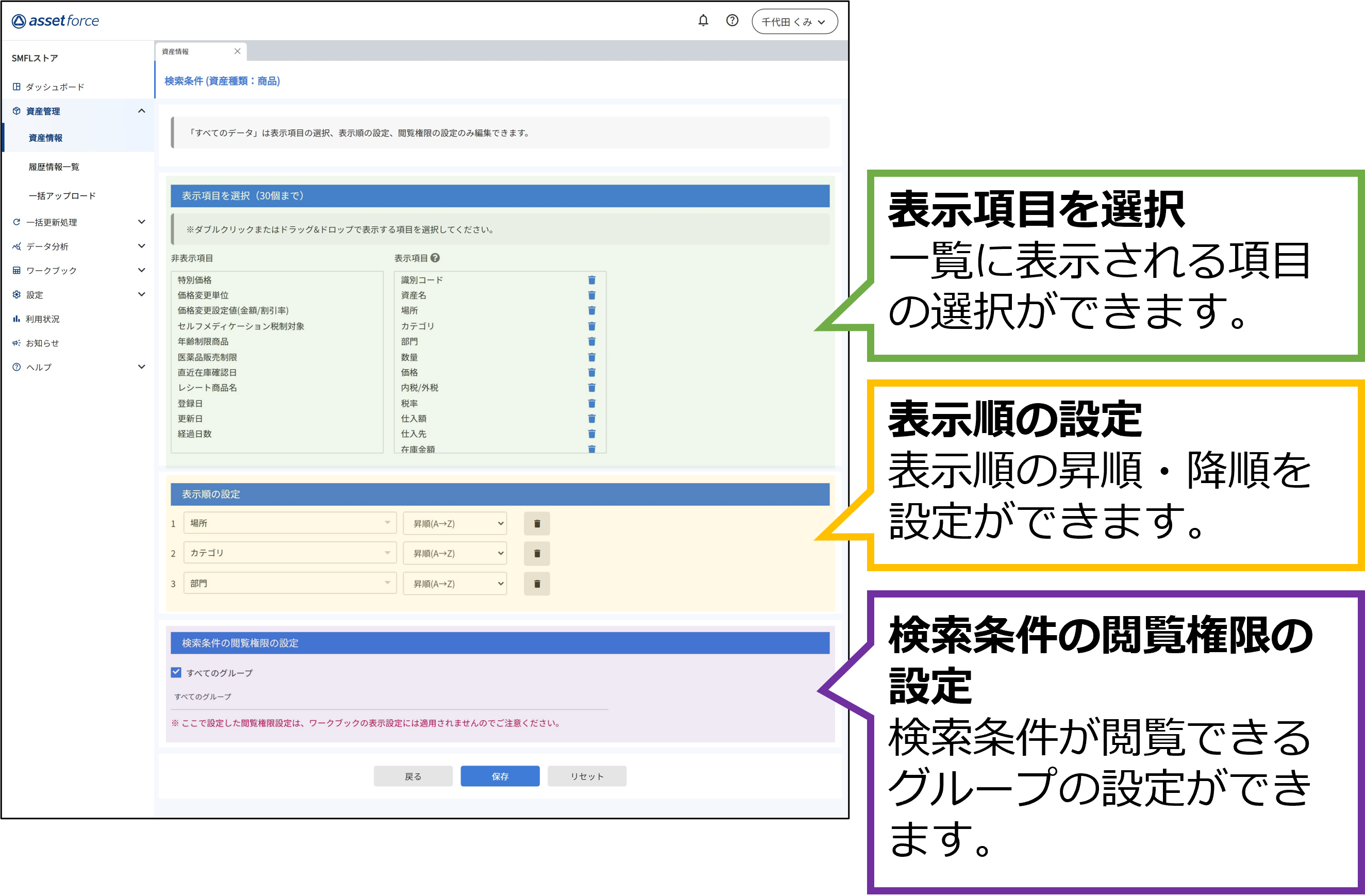Collapse the 資産管理 sidebar section

[x=141, y=111]
